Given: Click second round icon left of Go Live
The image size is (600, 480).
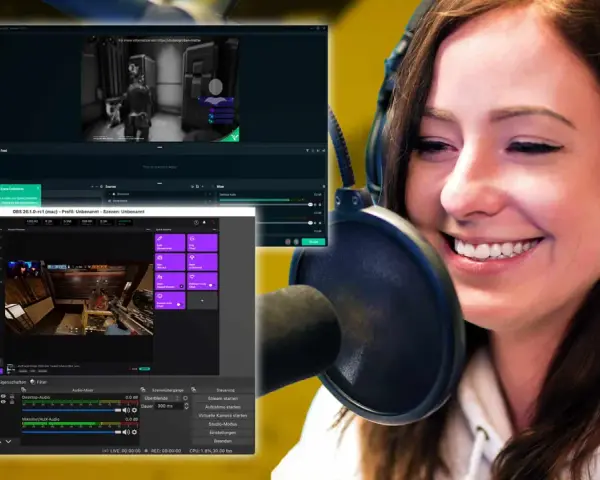Looking at the screenshot, I should tap(296, 242).
